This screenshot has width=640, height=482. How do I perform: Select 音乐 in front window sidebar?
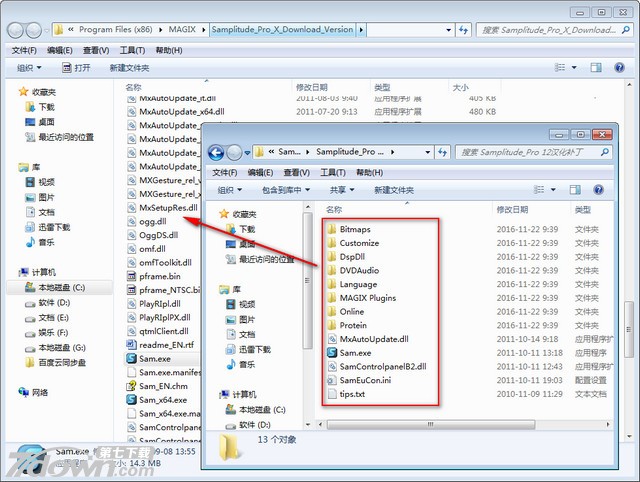pyautogui.click(x=240, y=364)
